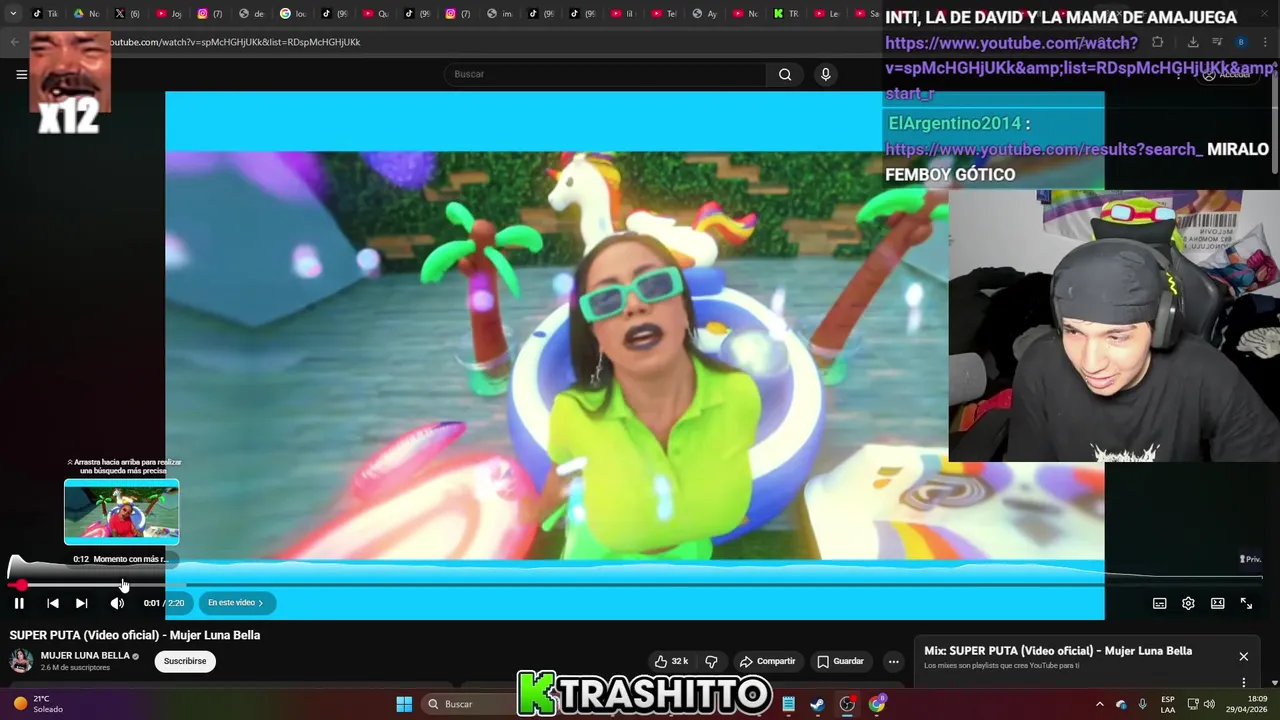Click the cloud sync tray icon
Viewport: 1280px width, 720px height.
1121,704
